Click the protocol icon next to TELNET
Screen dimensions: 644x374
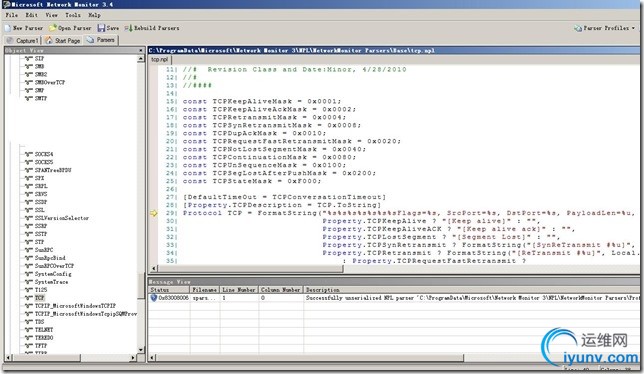point(29,330)
